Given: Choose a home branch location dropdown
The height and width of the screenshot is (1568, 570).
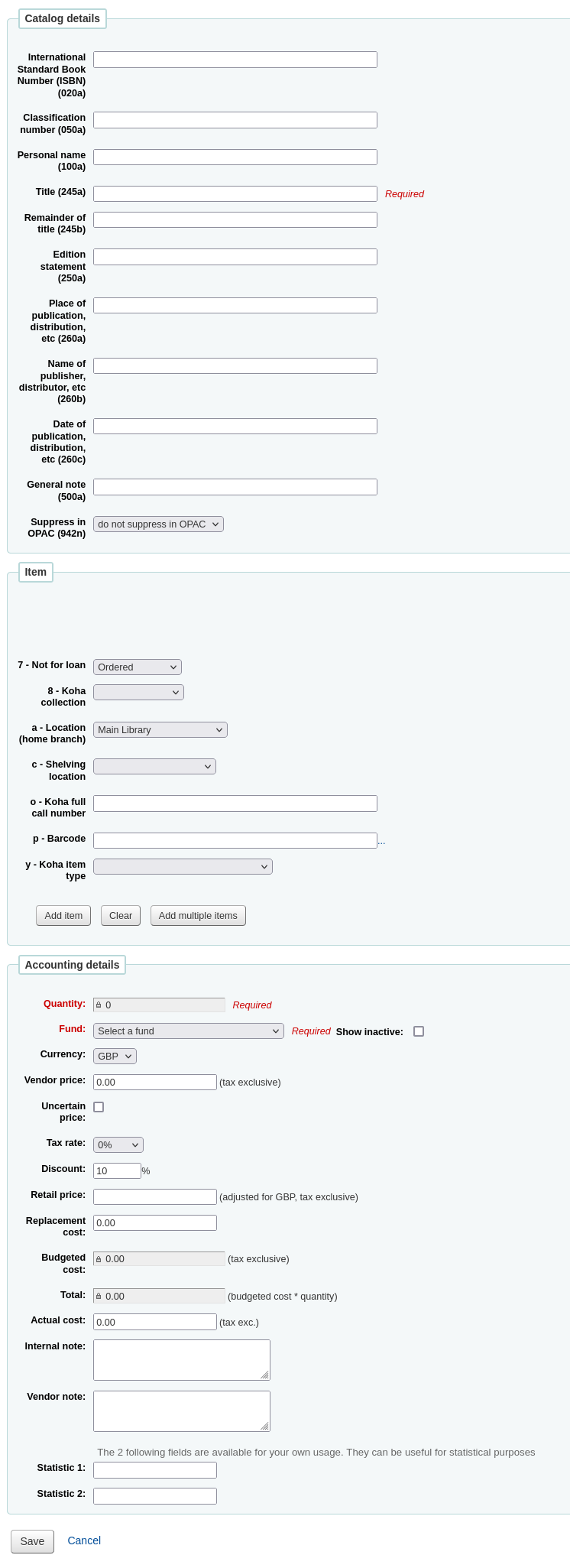Looking at the screenshot, I should click(160, 730).
